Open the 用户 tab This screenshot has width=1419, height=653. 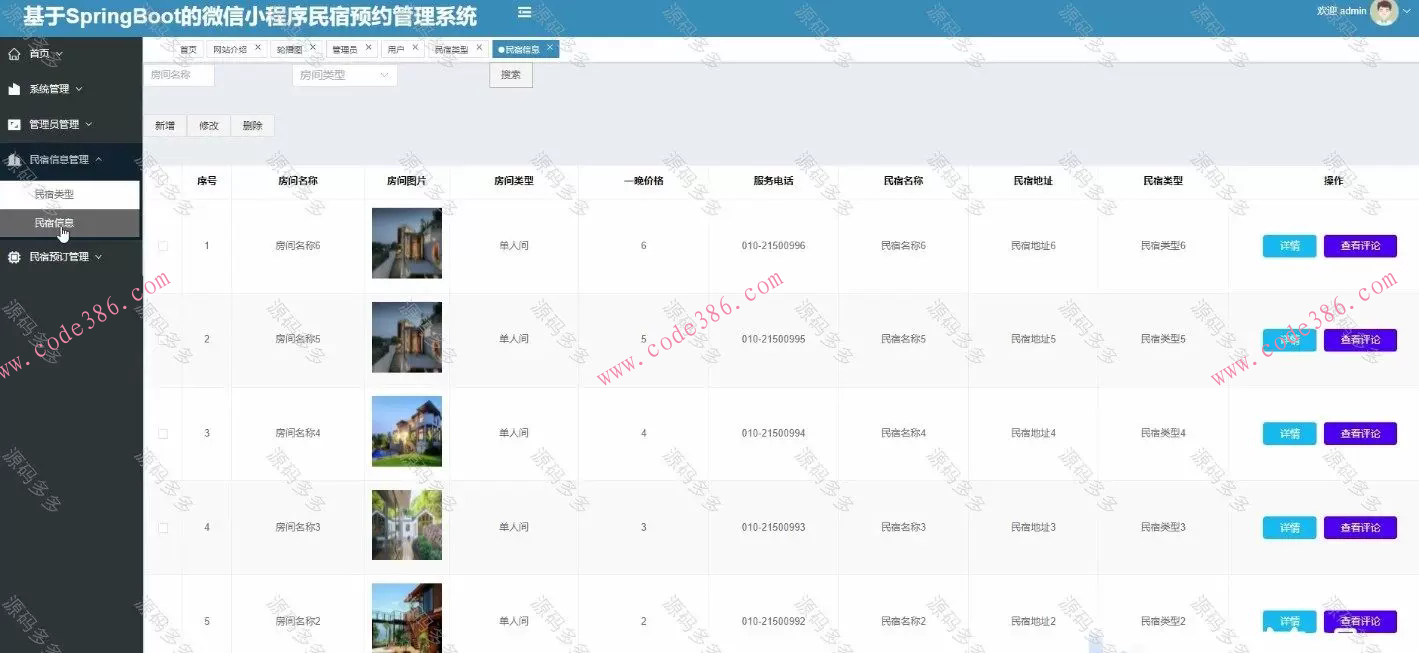[398, 47]
